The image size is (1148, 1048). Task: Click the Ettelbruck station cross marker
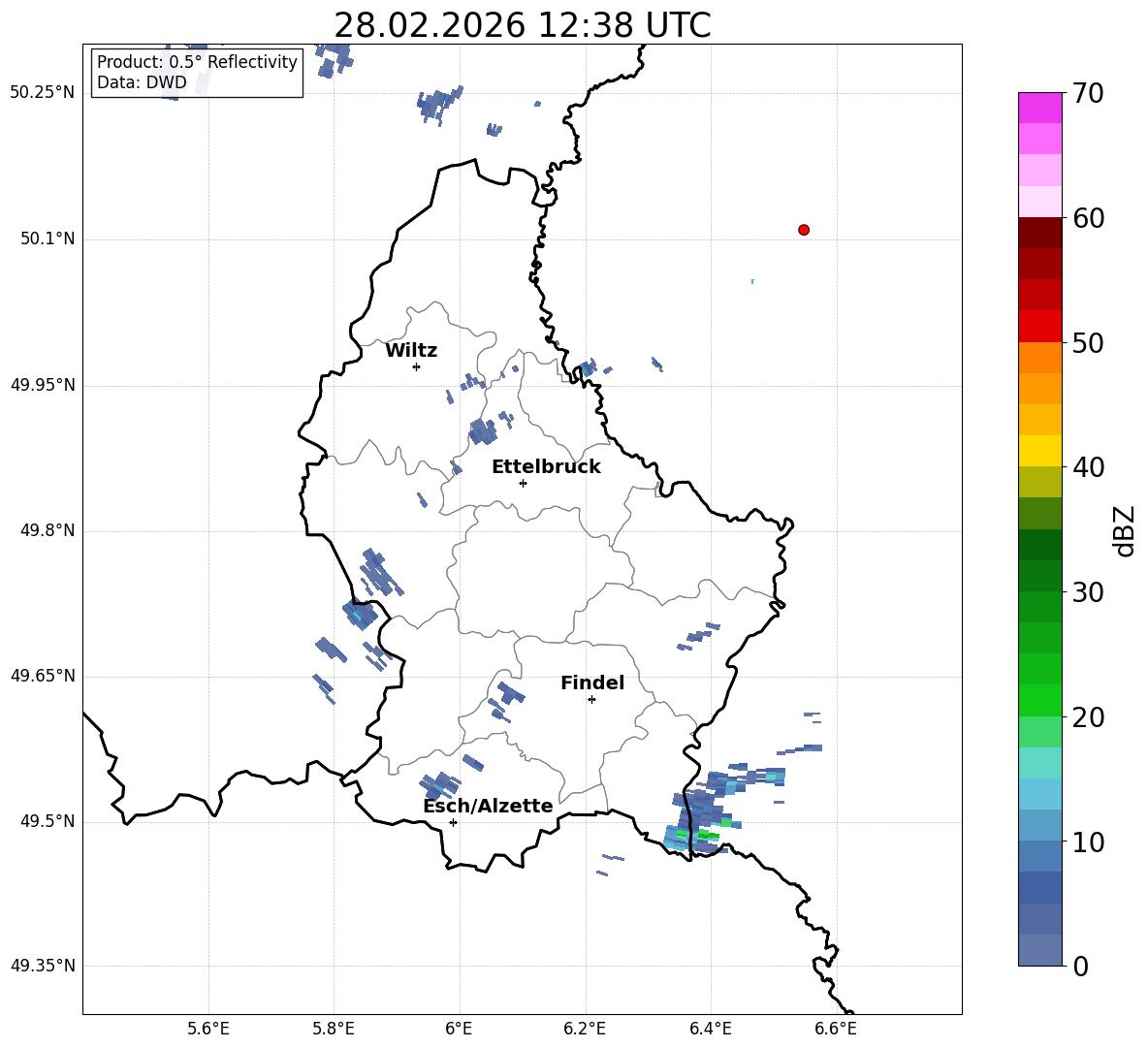click(x=523, y=483)
